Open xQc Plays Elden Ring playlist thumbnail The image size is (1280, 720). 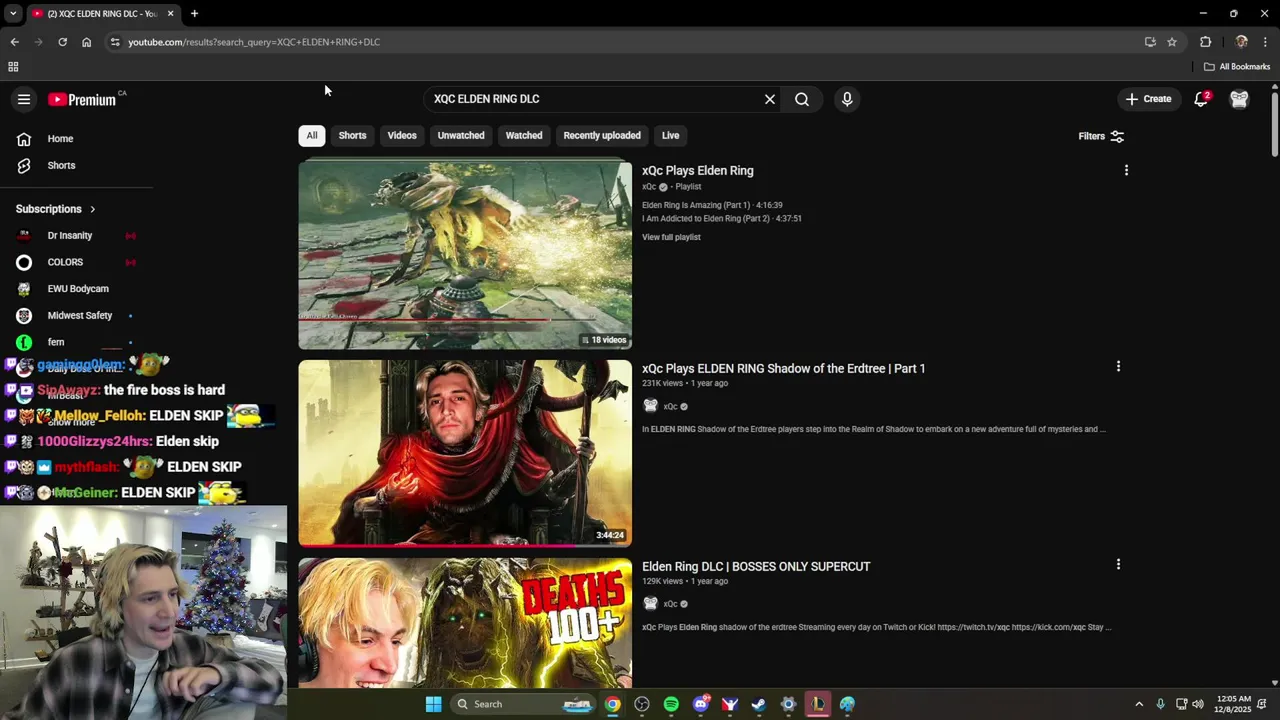coord(465,255)
